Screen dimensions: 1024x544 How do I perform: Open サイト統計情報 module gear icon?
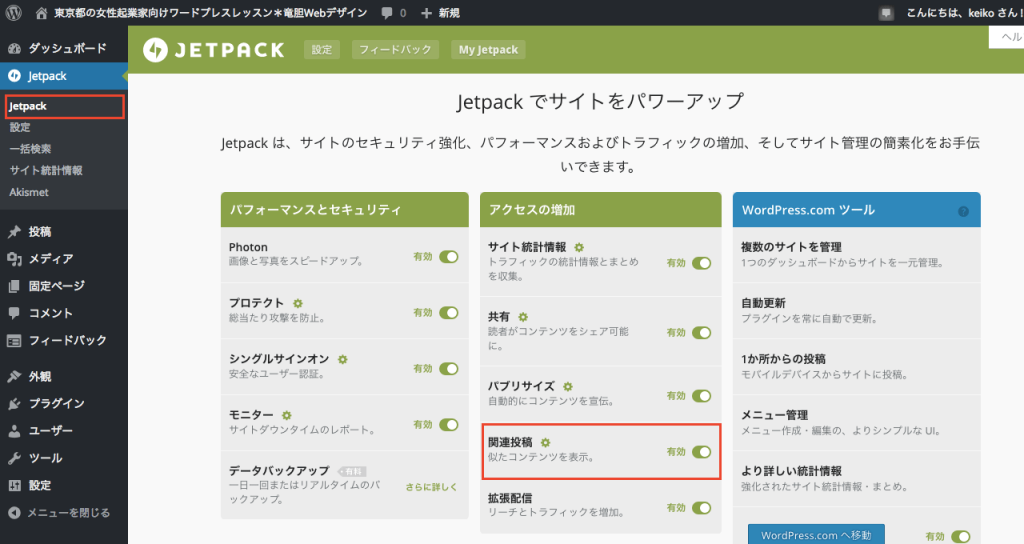tap(579, 248)
